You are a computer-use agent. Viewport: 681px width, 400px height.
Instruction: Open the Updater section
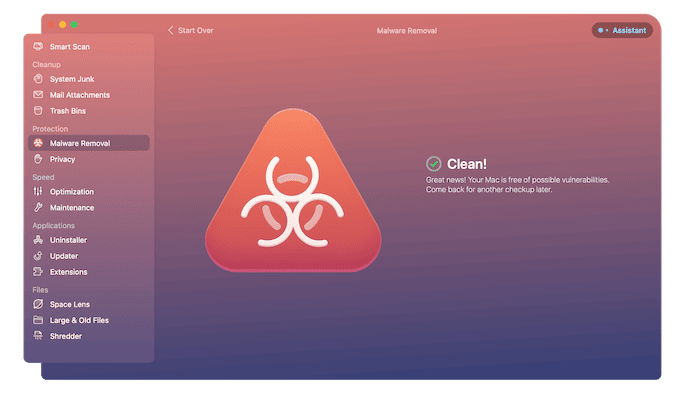89,255
